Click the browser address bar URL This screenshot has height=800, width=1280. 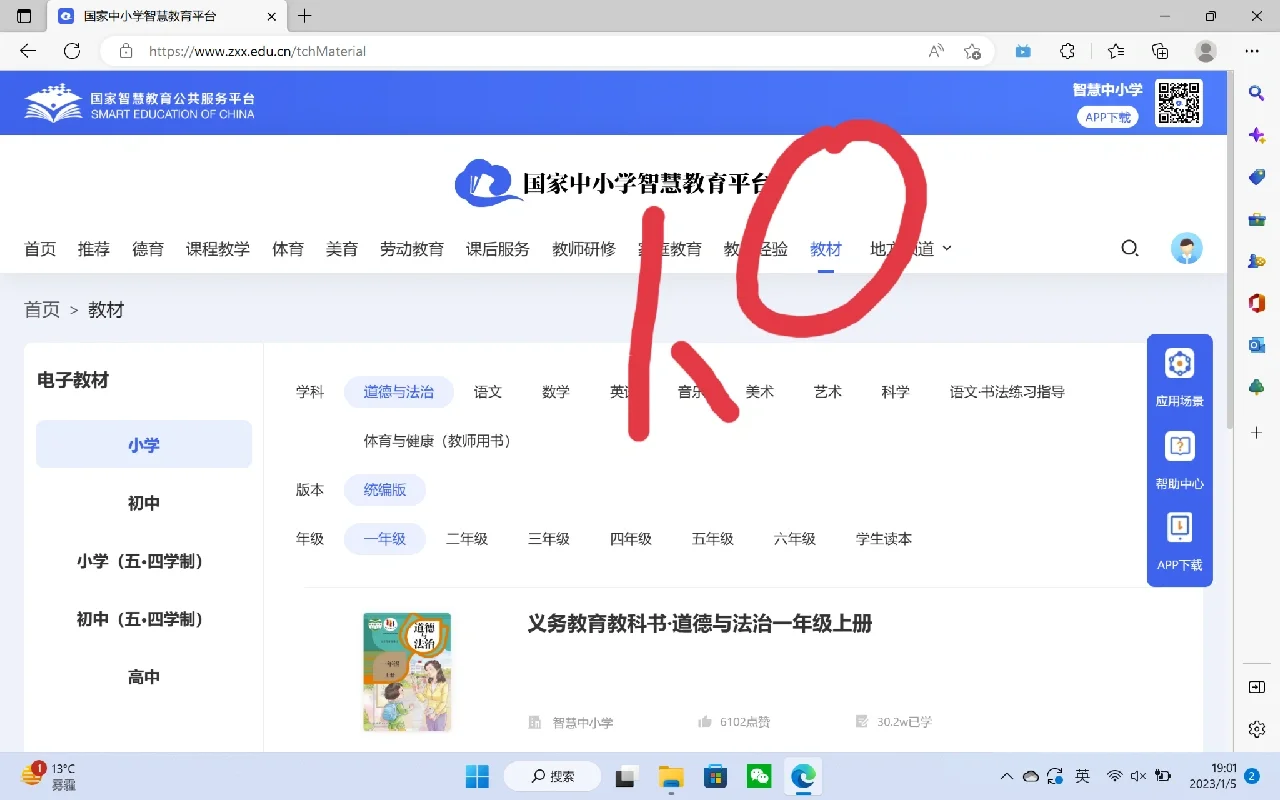coord(258,51)
